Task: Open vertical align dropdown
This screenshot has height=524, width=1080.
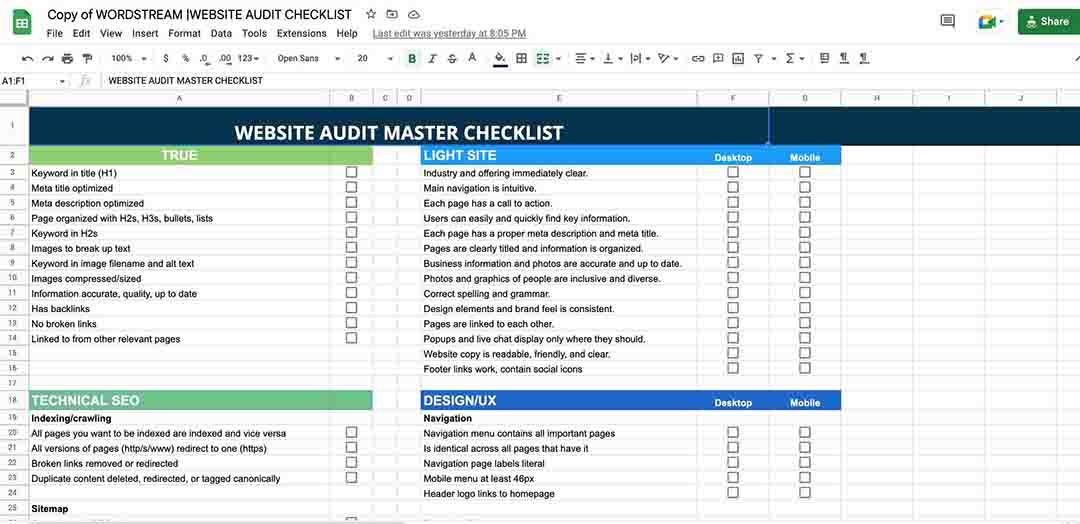Action: pyautogui.click(x=612, y=59)
